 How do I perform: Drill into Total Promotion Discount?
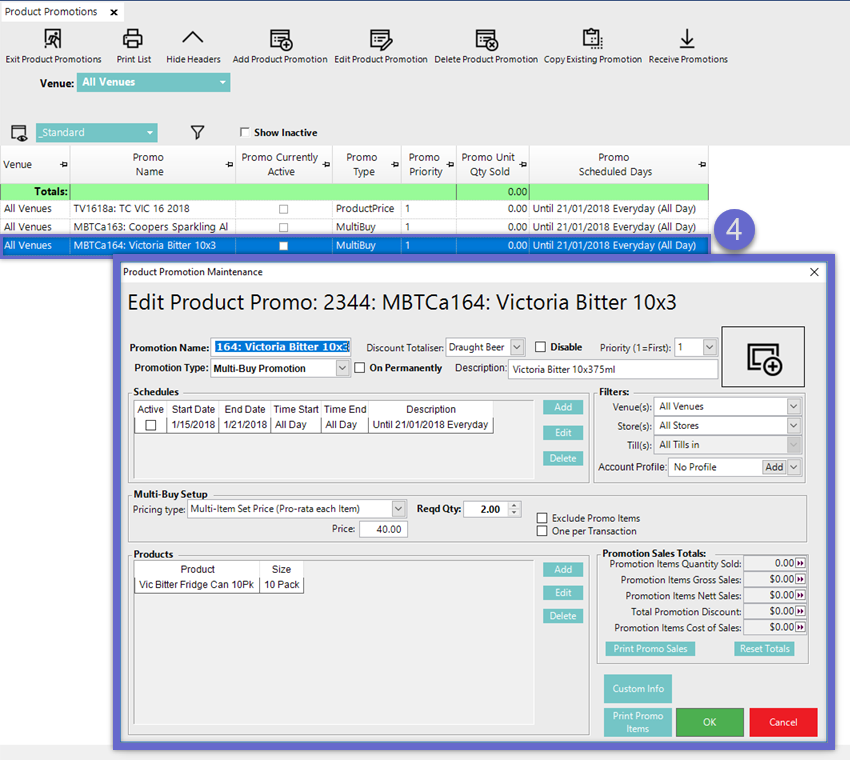800,611
